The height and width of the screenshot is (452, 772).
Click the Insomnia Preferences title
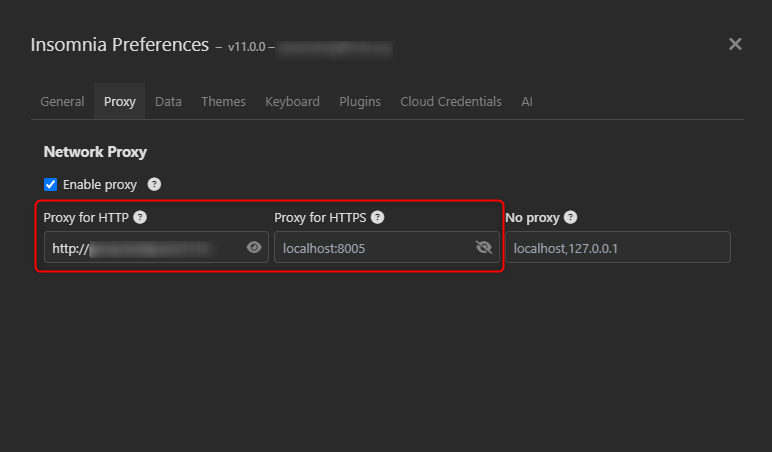pyautogui.click(x=120, y=44)
